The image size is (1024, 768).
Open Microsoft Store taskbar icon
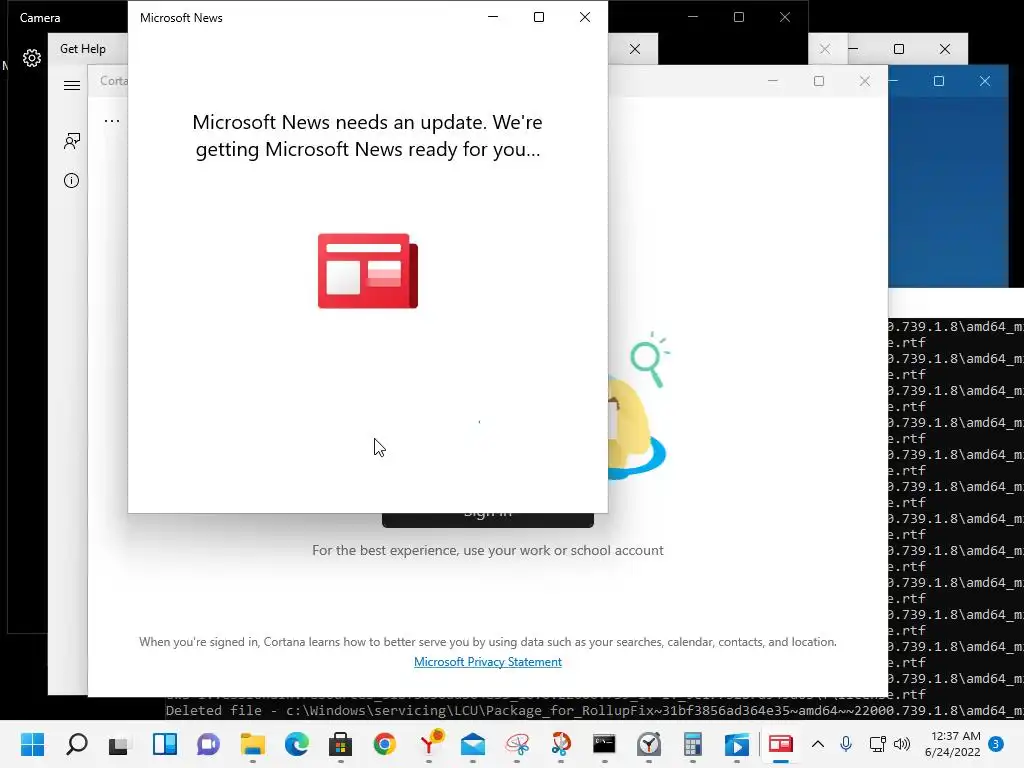pos(340,744)
